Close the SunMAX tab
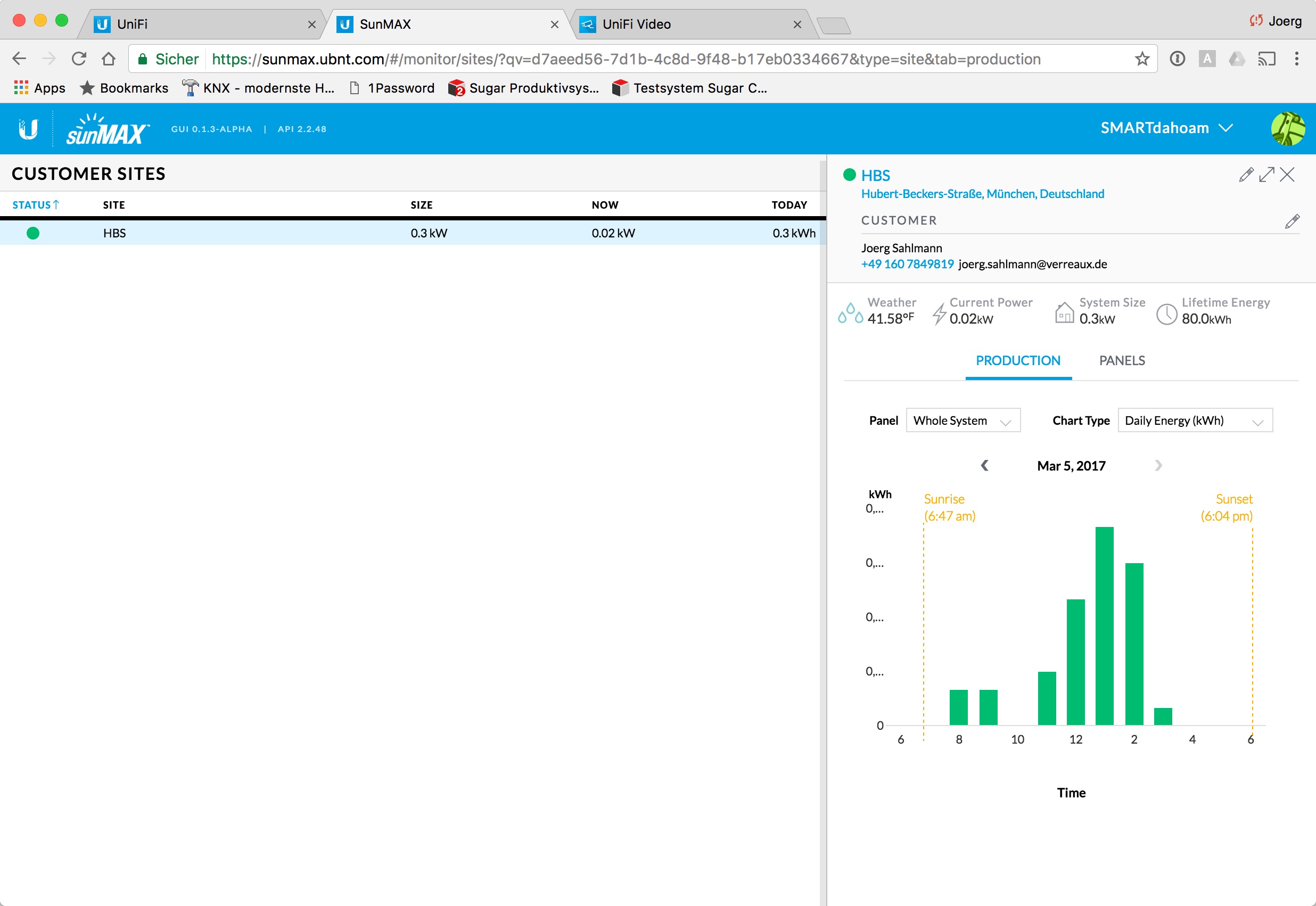 click(555, 24)
